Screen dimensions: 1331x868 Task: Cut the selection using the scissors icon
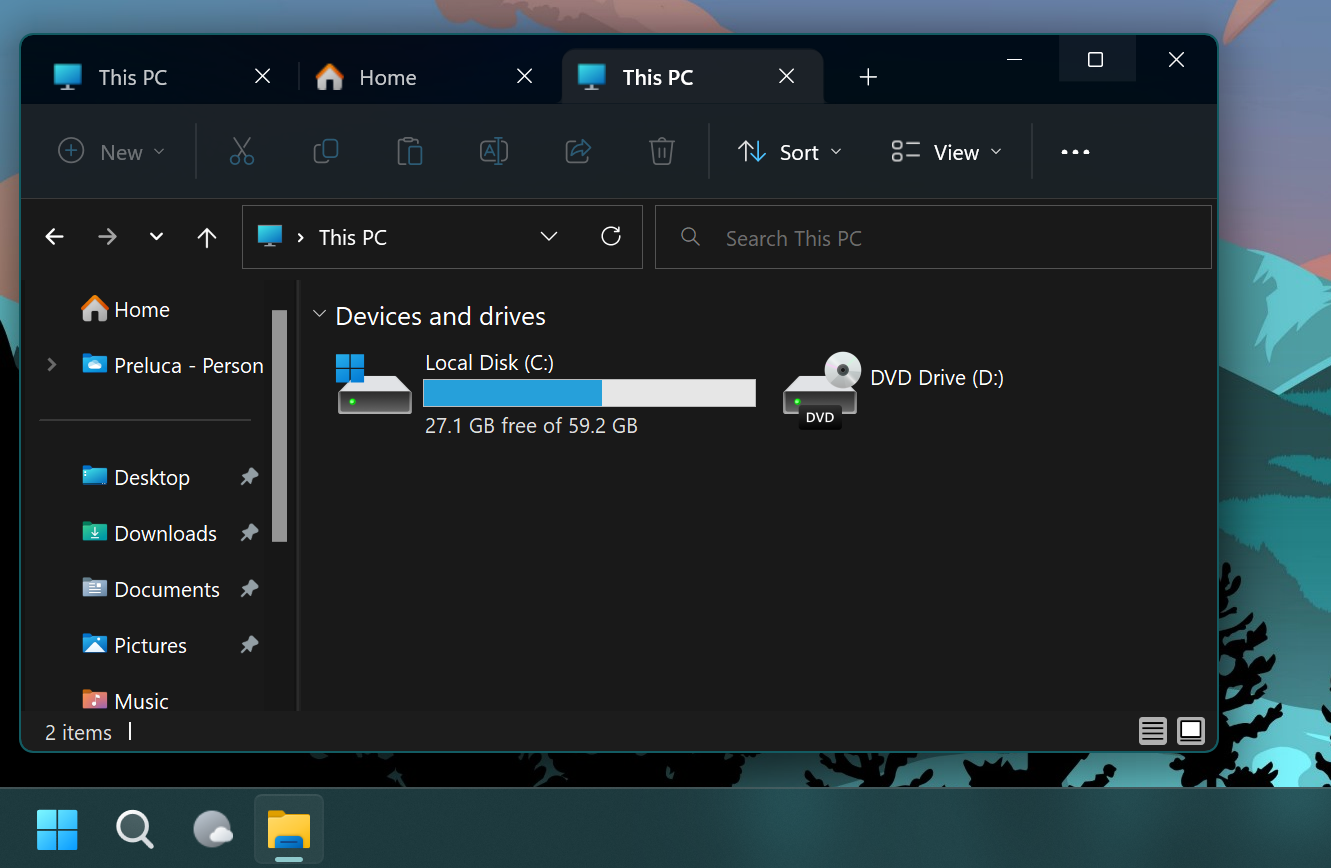242,151
